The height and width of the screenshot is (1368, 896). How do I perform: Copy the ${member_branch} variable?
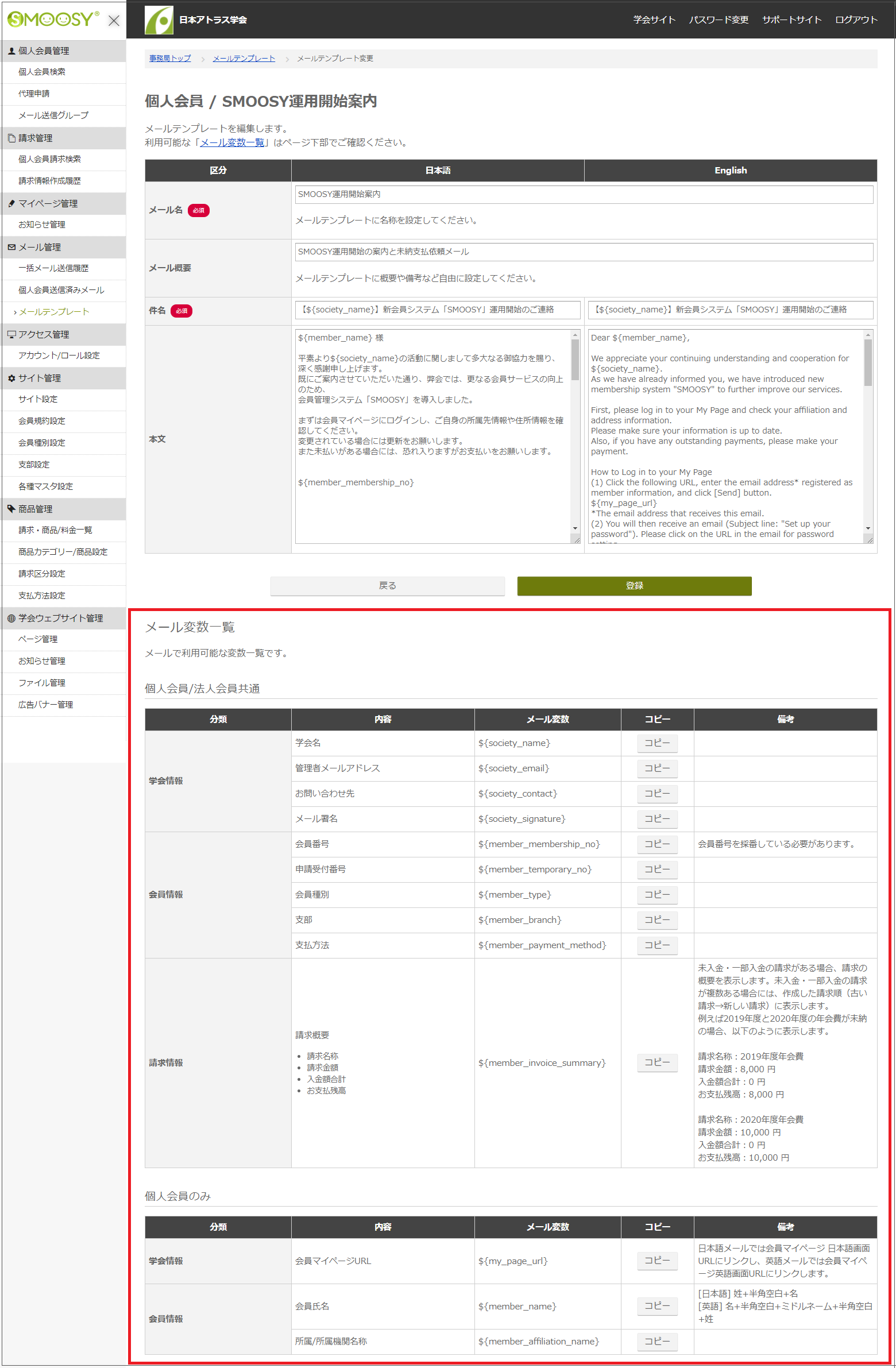(658, 921)
